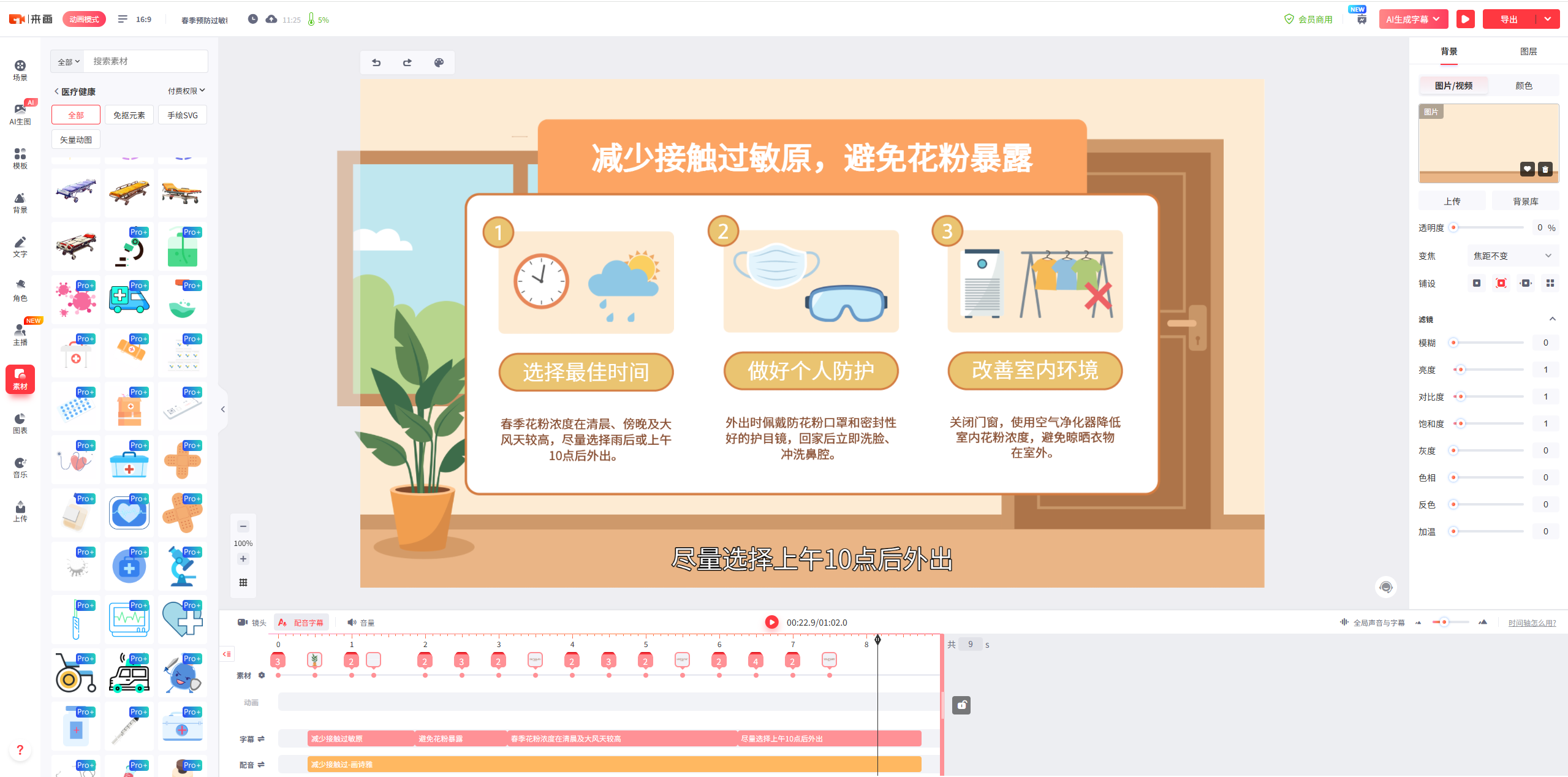
Task: Select the 免抠元素 filter tab
Action: tap(129, 115)
